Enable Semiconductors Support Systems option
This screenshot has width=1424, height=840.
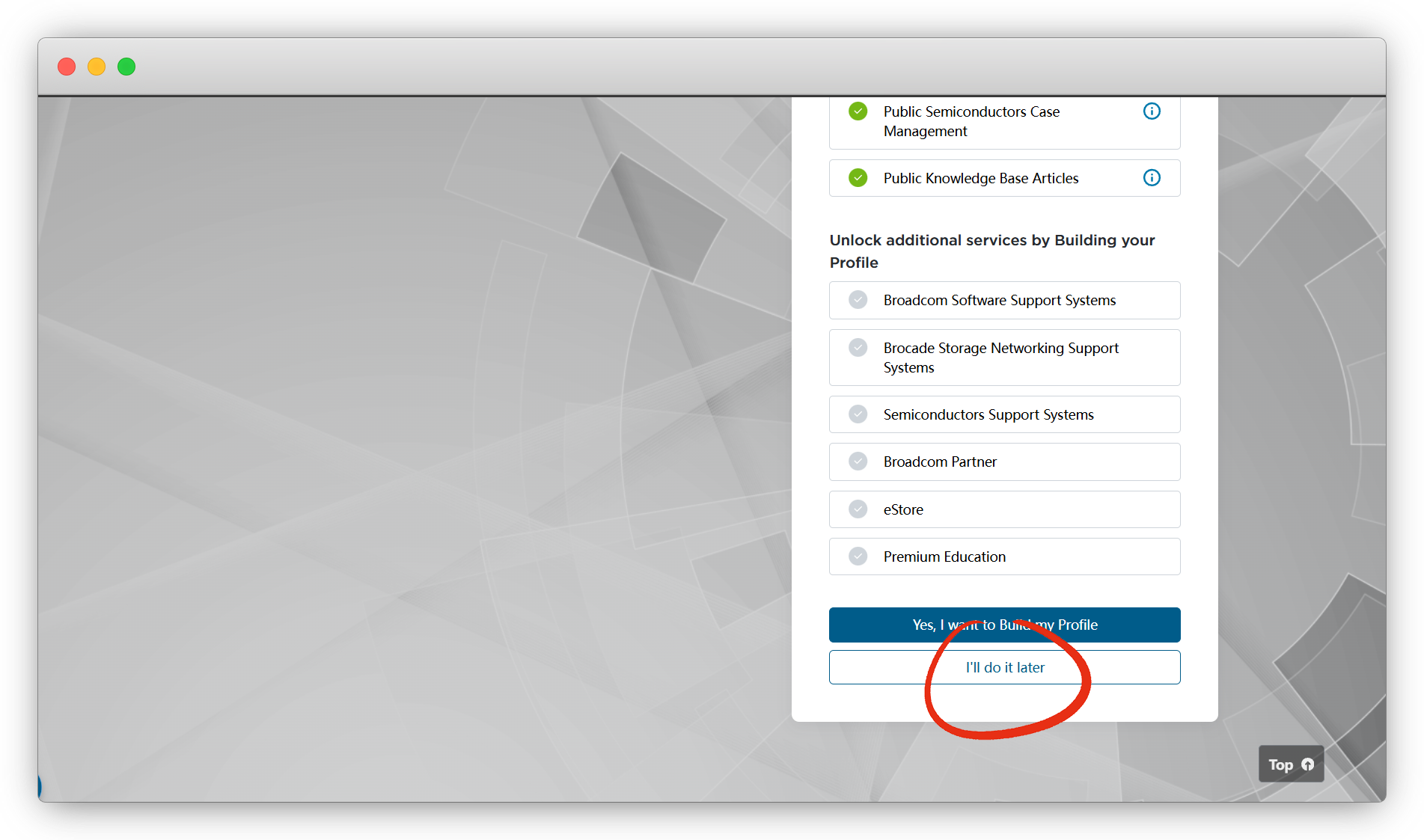[x=858, y=414]
